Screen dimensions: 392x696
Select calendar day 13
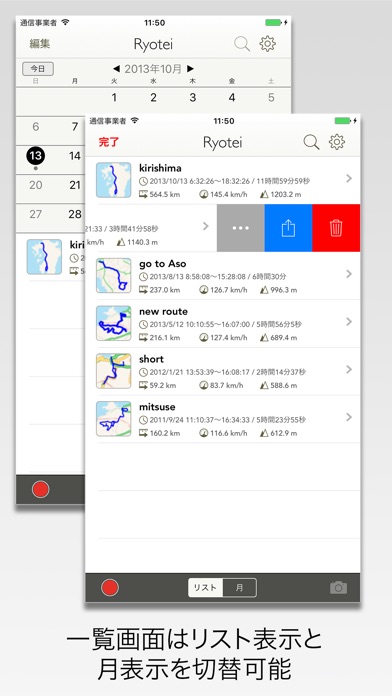[x=36, y=156]
